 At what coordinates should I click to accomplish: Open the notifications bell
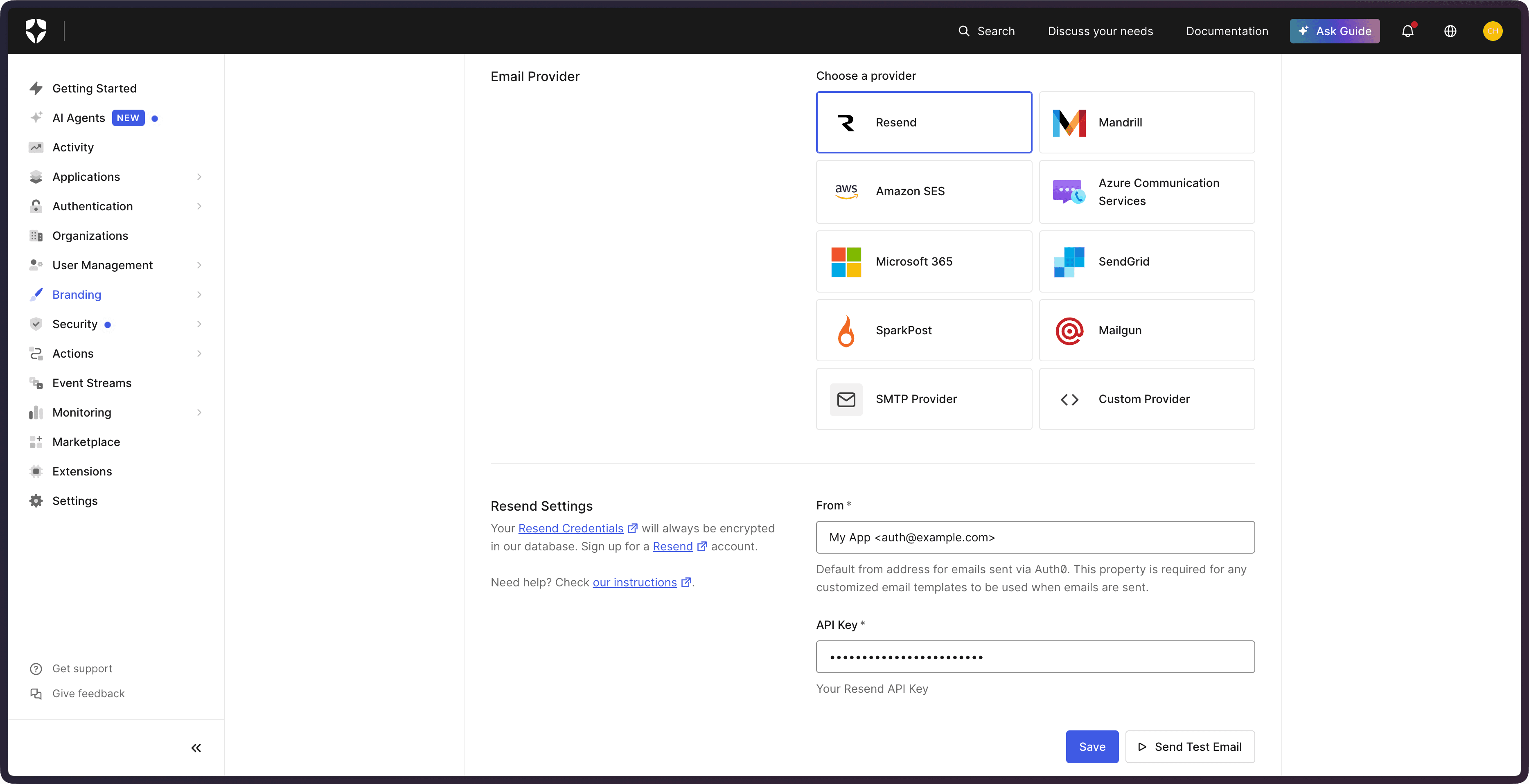coord(1407,31)
